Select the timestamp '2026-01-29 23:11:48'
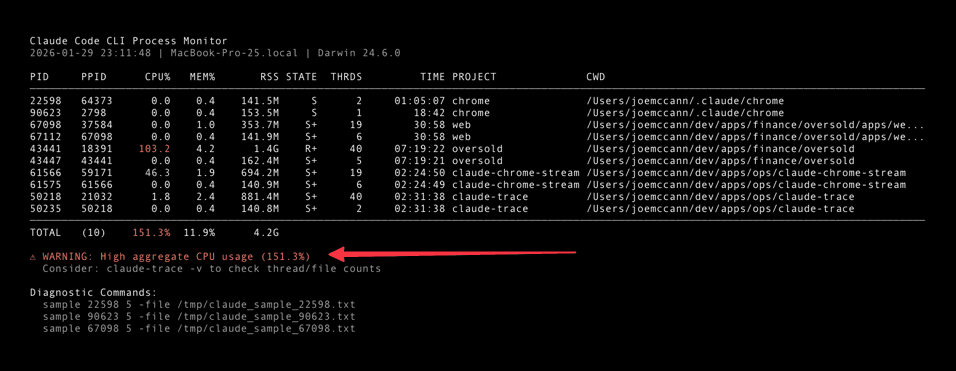Viewport: 956px width, 371px height. [90, 52]
